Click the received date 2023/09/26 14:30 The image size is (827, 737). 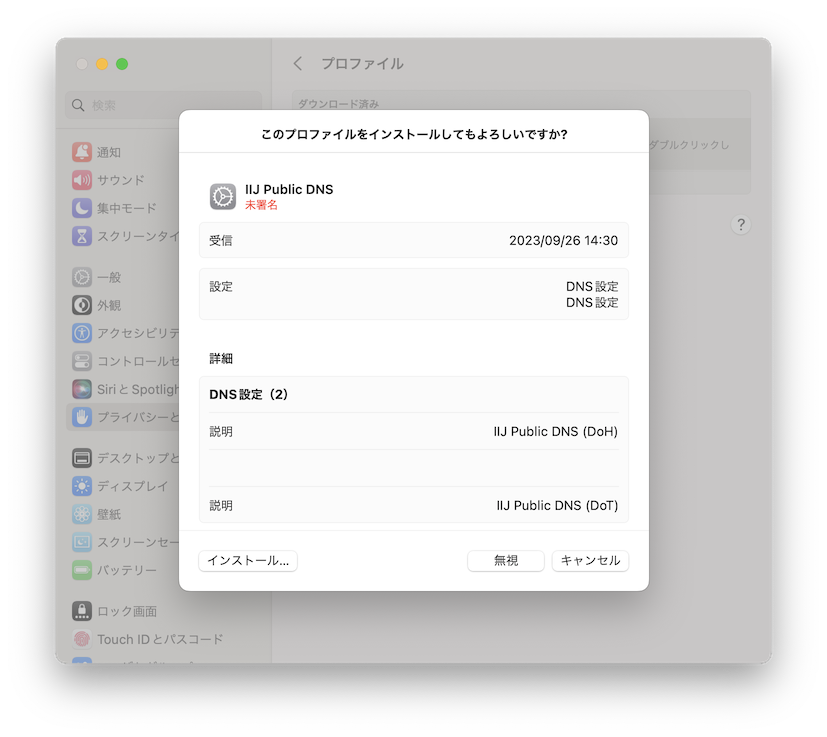tap(563, 241)
